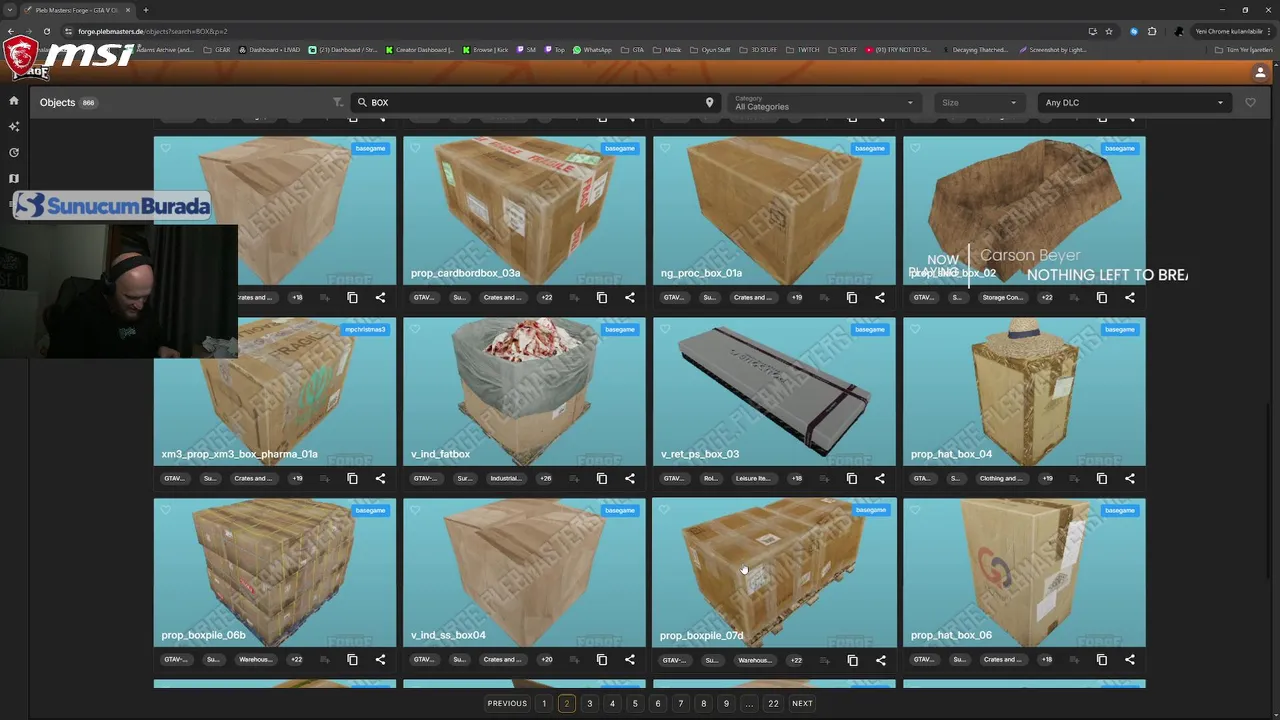
Task: Favorite v_ind_ss_box04 with heart
Action: (415, 510)
